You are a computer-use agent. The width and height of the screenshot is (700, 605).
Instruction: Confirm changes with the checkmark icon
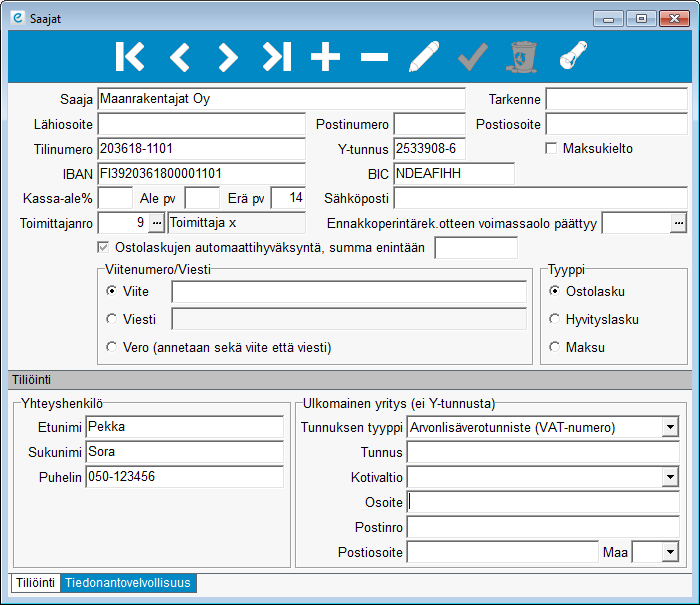473,57
